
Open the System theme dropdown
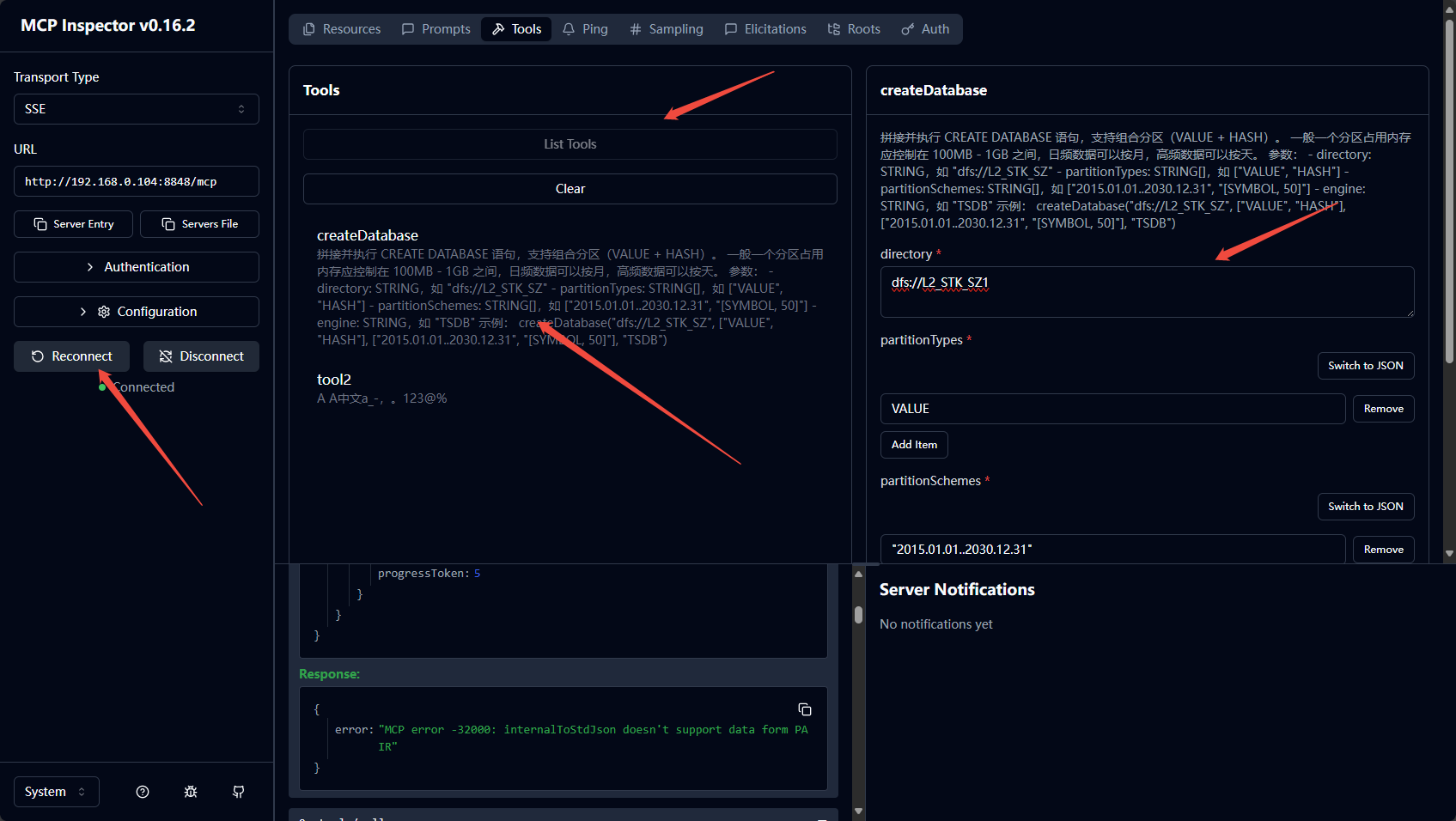[56, 792]
